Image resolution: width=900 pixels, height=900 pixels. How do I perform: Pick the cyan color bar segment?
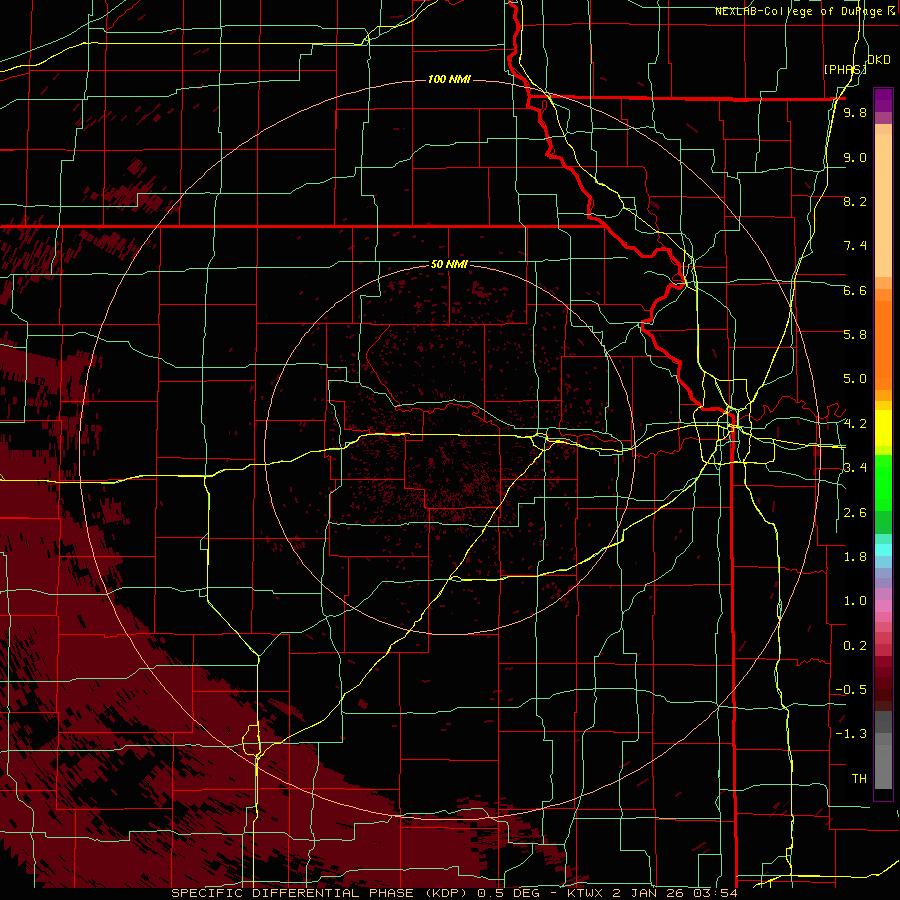(883, 550)
